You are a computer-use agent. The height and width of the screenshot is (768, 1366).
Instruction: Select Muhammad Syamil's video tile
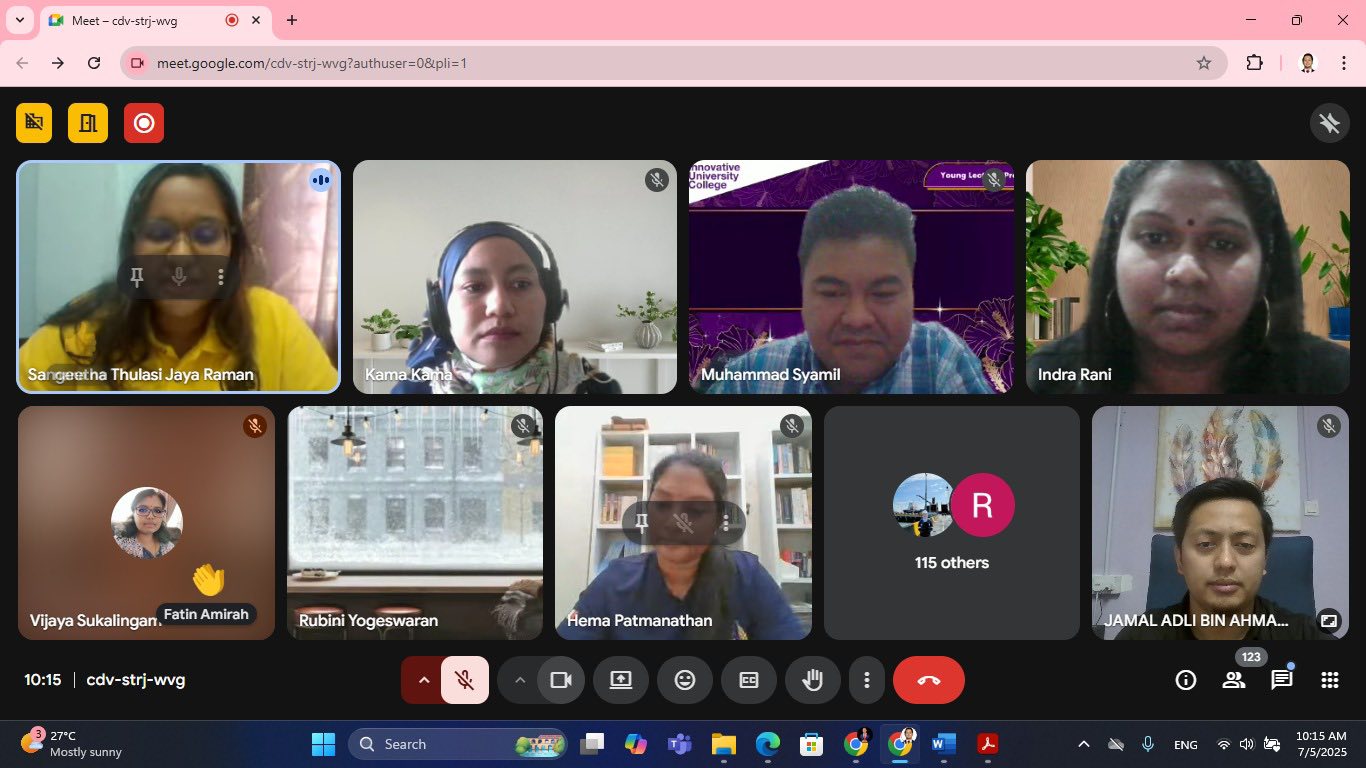coord(851,277)
